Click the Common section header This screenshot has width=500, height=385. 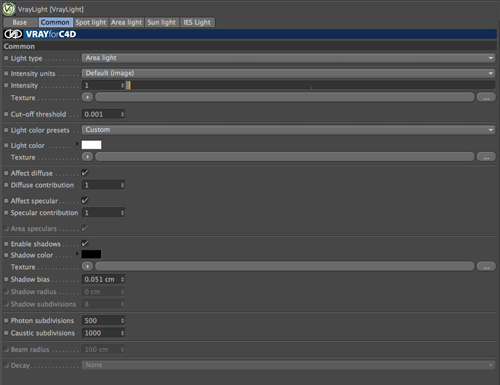click(x=250, y=46)
